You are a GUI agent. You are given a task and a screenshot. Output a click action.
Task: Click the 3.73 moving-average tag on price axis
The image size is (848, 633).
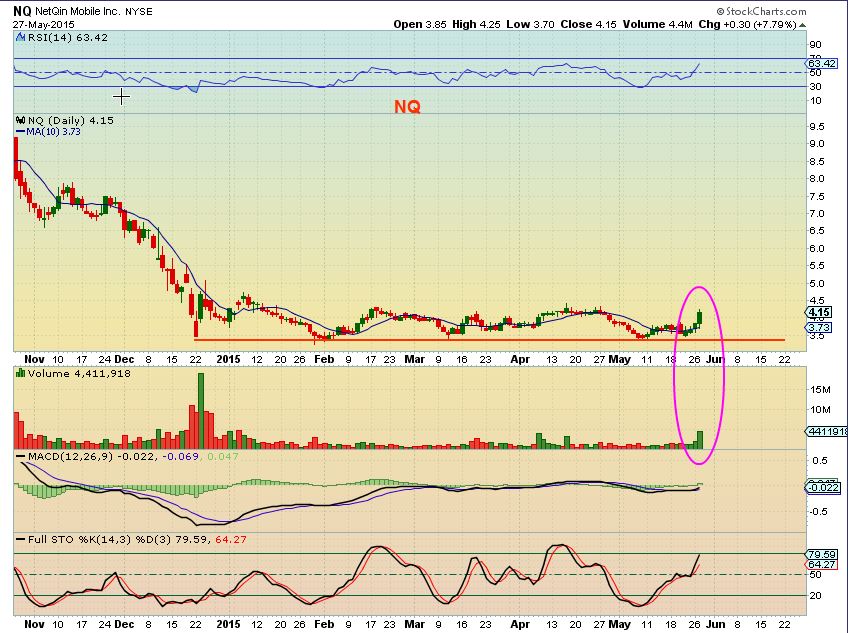click(819, 327)
